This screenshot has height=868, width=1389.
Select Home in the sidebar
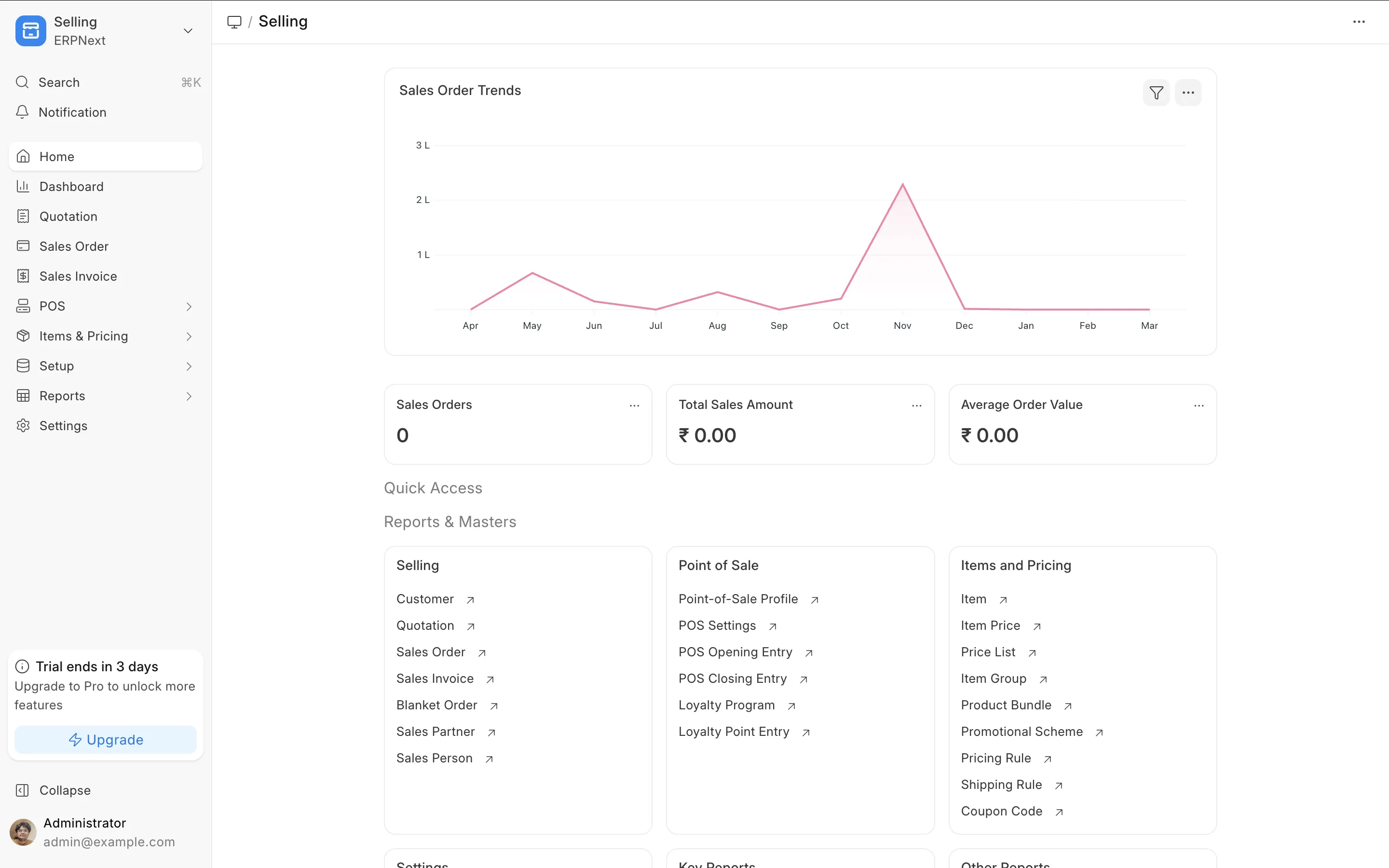tap(106, 156)
